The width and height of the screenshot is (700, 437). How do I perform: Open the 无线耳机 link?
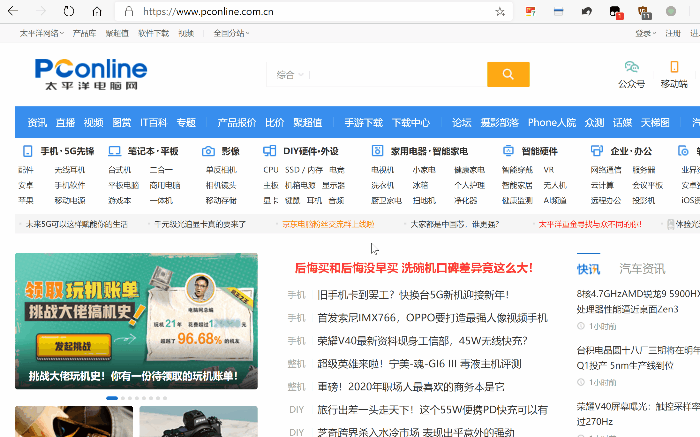[70, 170]
